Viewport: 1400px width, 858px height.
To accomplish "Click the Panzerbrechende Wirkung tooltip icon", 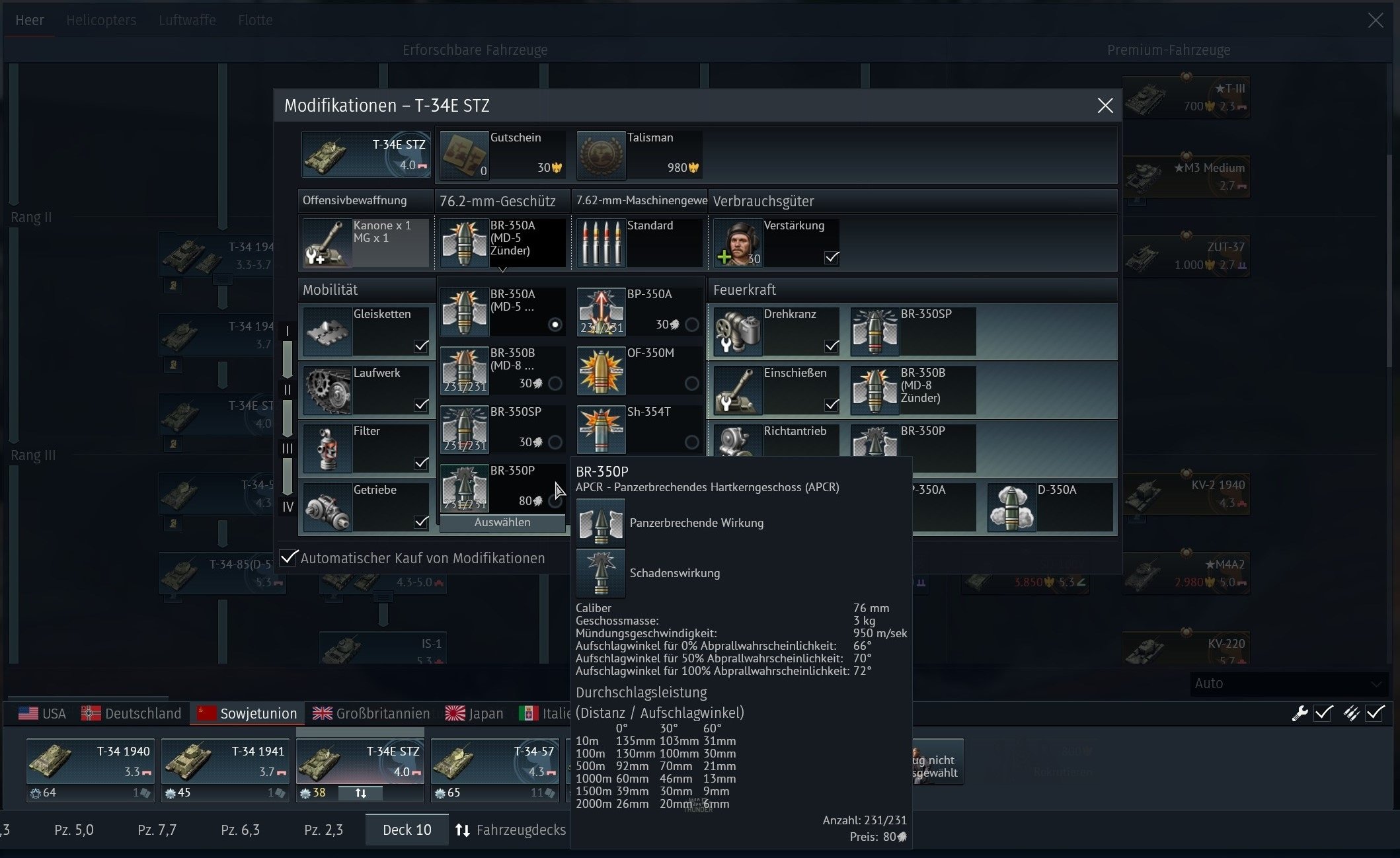I will [601, 522].
